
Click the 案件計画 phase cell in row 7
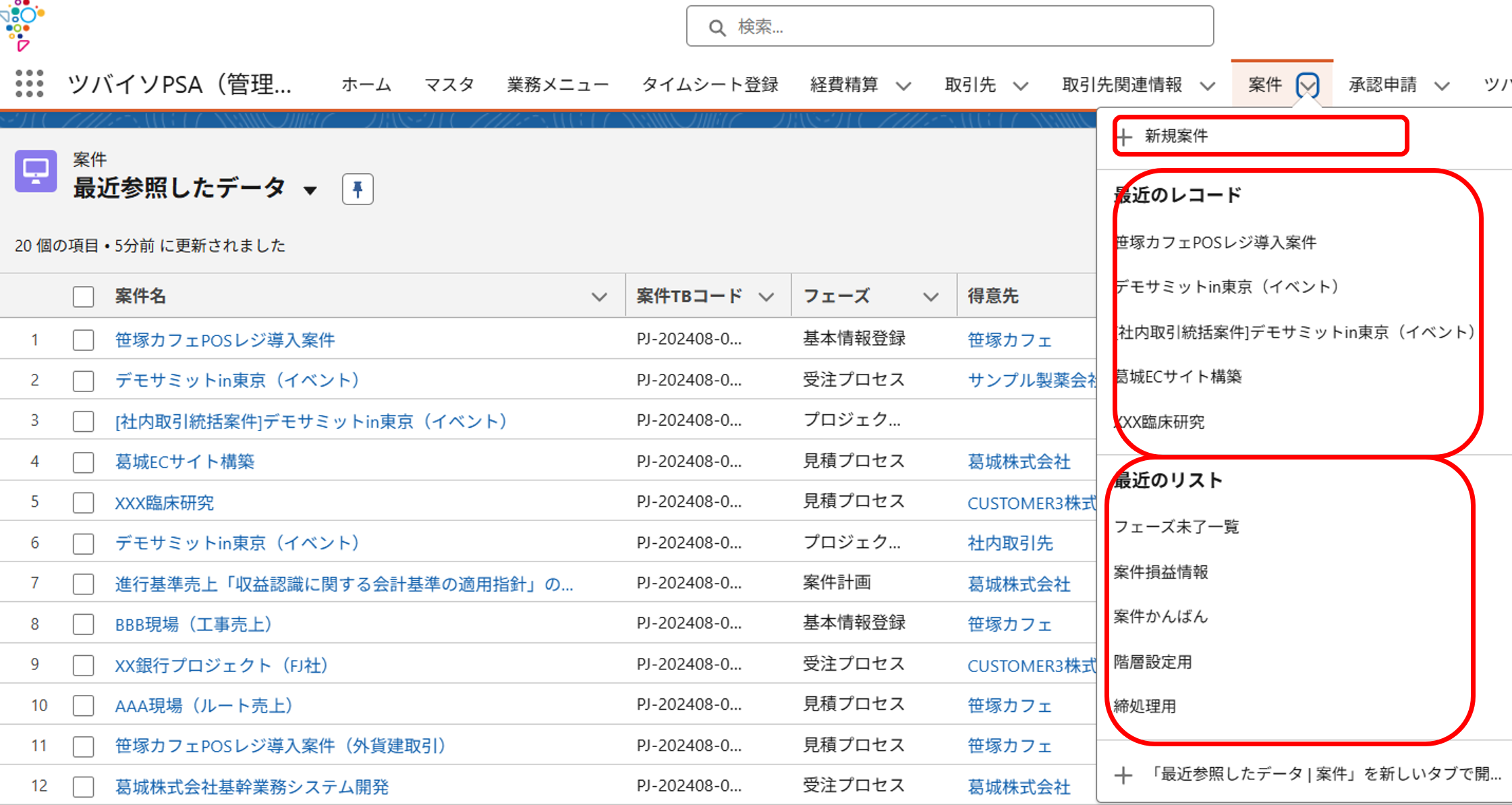pos(837,583)
